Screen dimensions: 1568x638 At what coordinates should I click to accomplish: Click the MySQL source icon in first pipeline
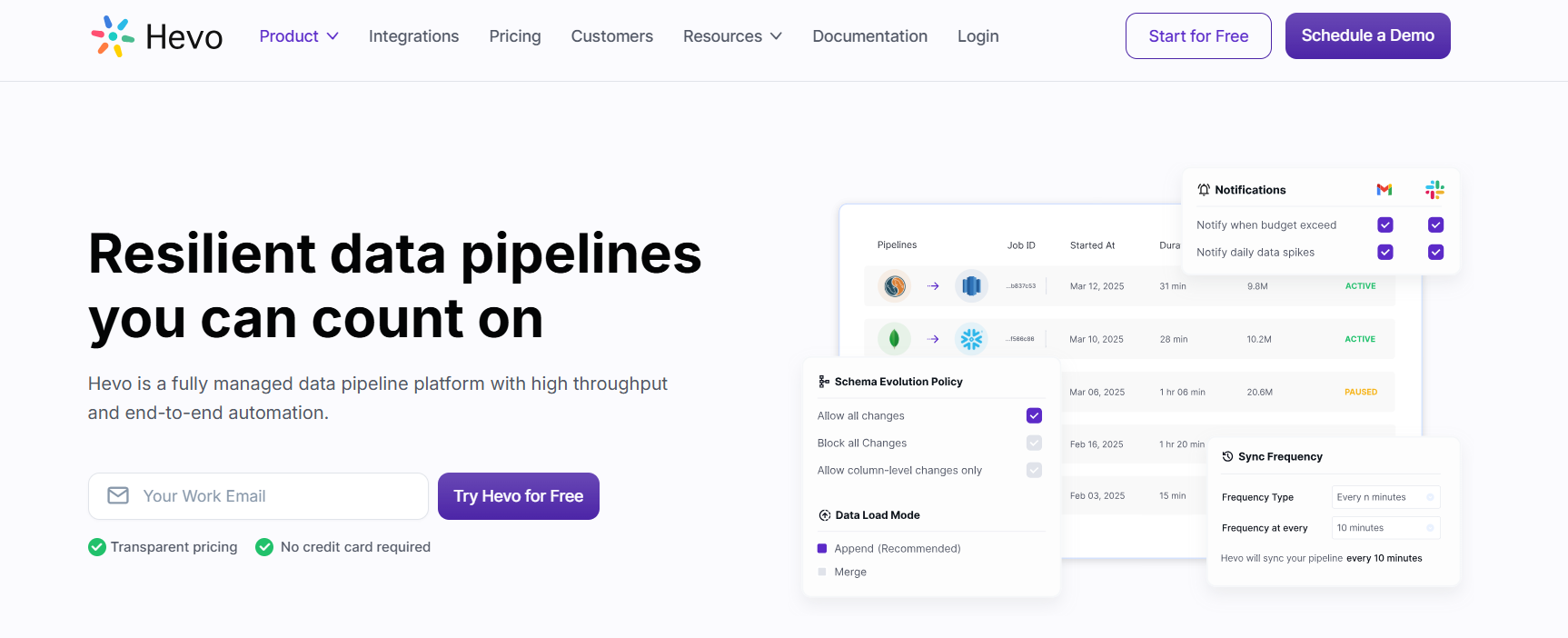[x=895, y=286]
